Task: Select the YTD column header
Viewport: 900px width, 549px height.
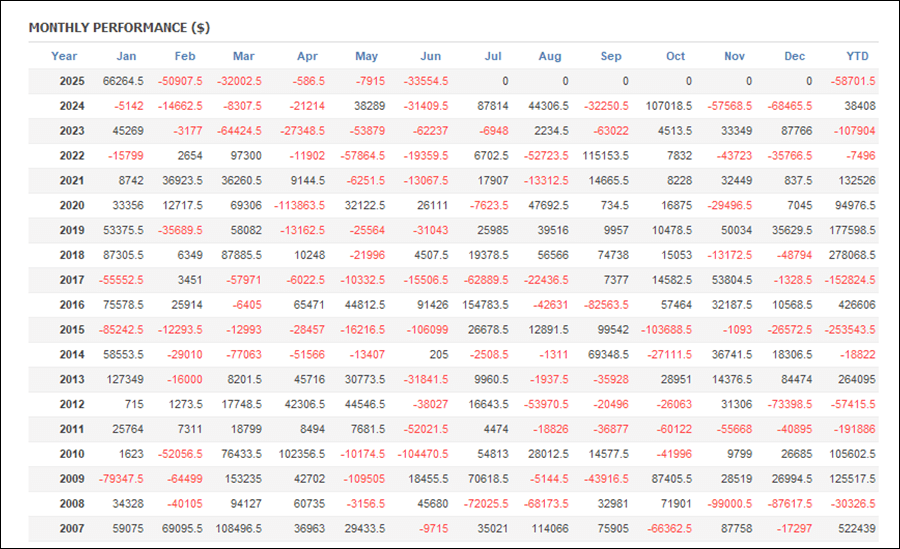Action: (858, 56)
